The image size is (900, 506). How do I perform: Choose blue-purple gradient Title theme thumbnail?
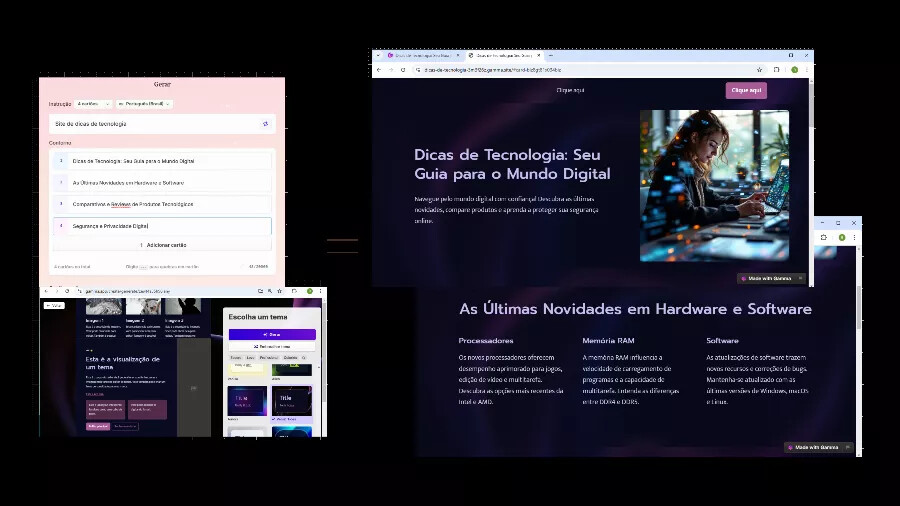pyautogui.click(x=247, y=400)
